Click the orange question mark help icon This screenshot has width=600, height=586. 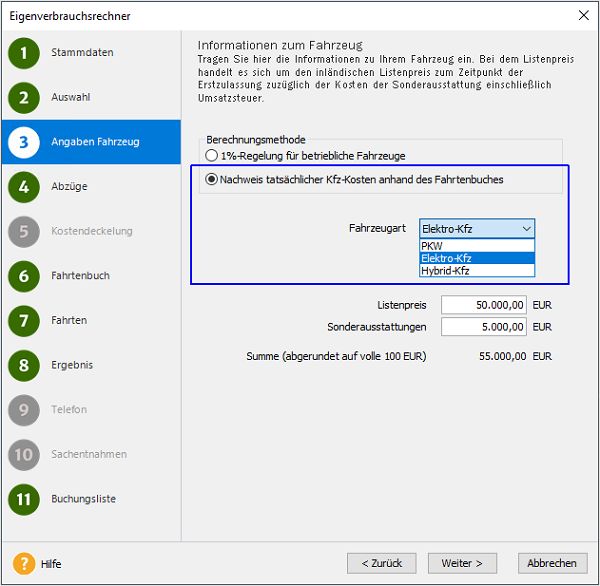click(24, 563)
